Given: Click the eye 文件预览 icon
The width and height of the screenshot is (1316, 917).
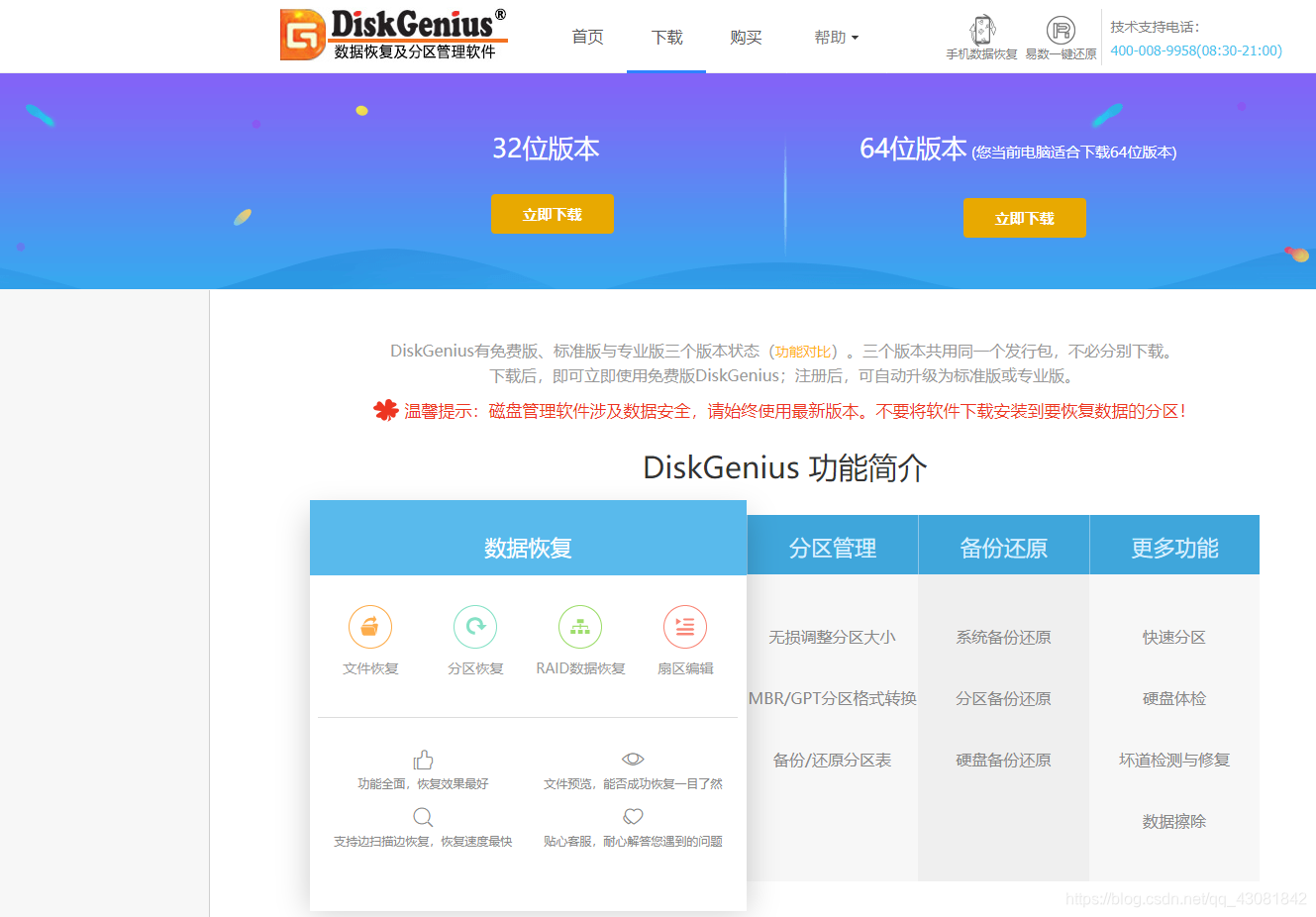Looking at the screenshot, I should click(x=633, y=759).
